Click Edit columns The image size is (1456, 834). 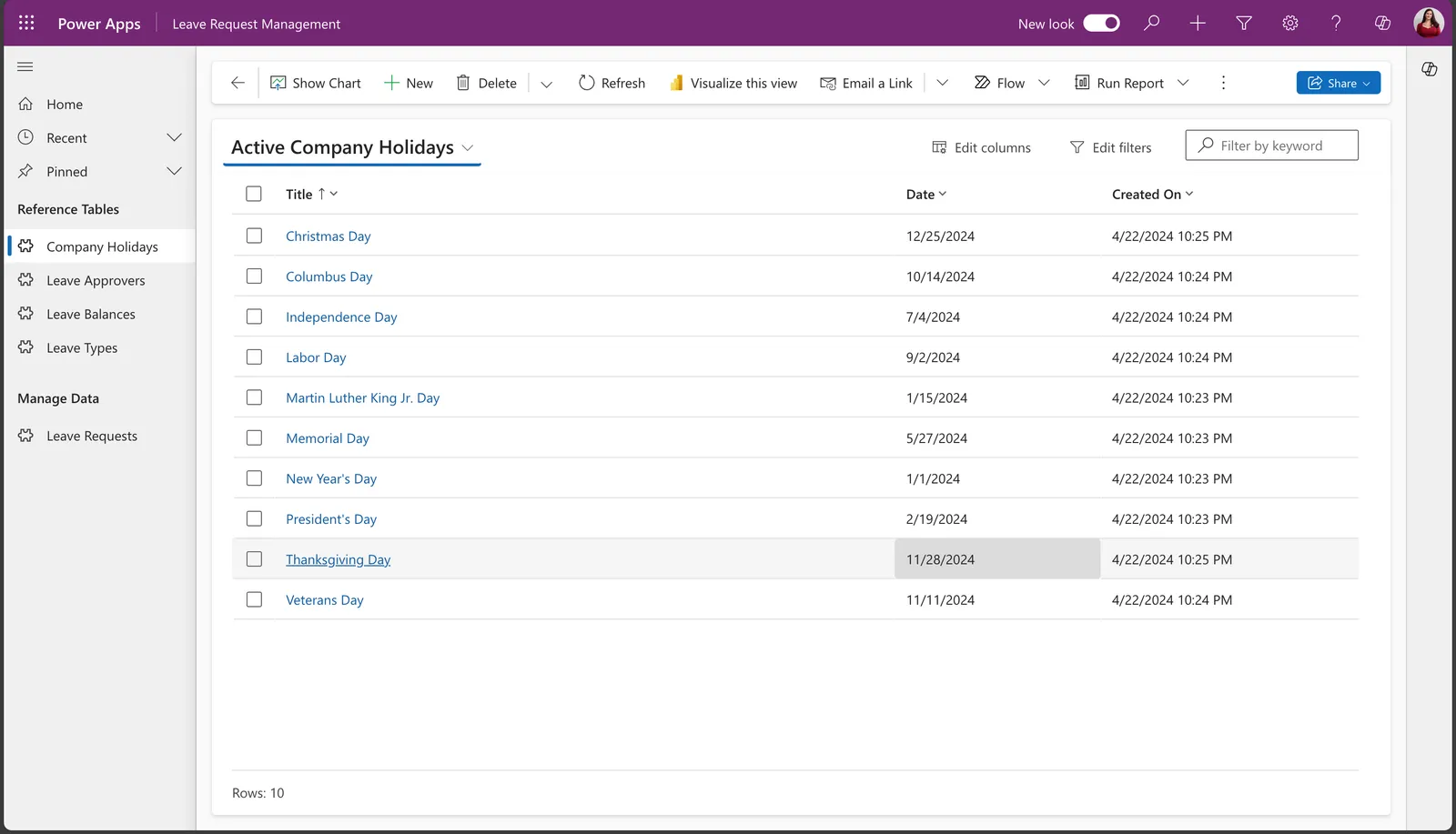pyautogui.click(x=981, y=147)
